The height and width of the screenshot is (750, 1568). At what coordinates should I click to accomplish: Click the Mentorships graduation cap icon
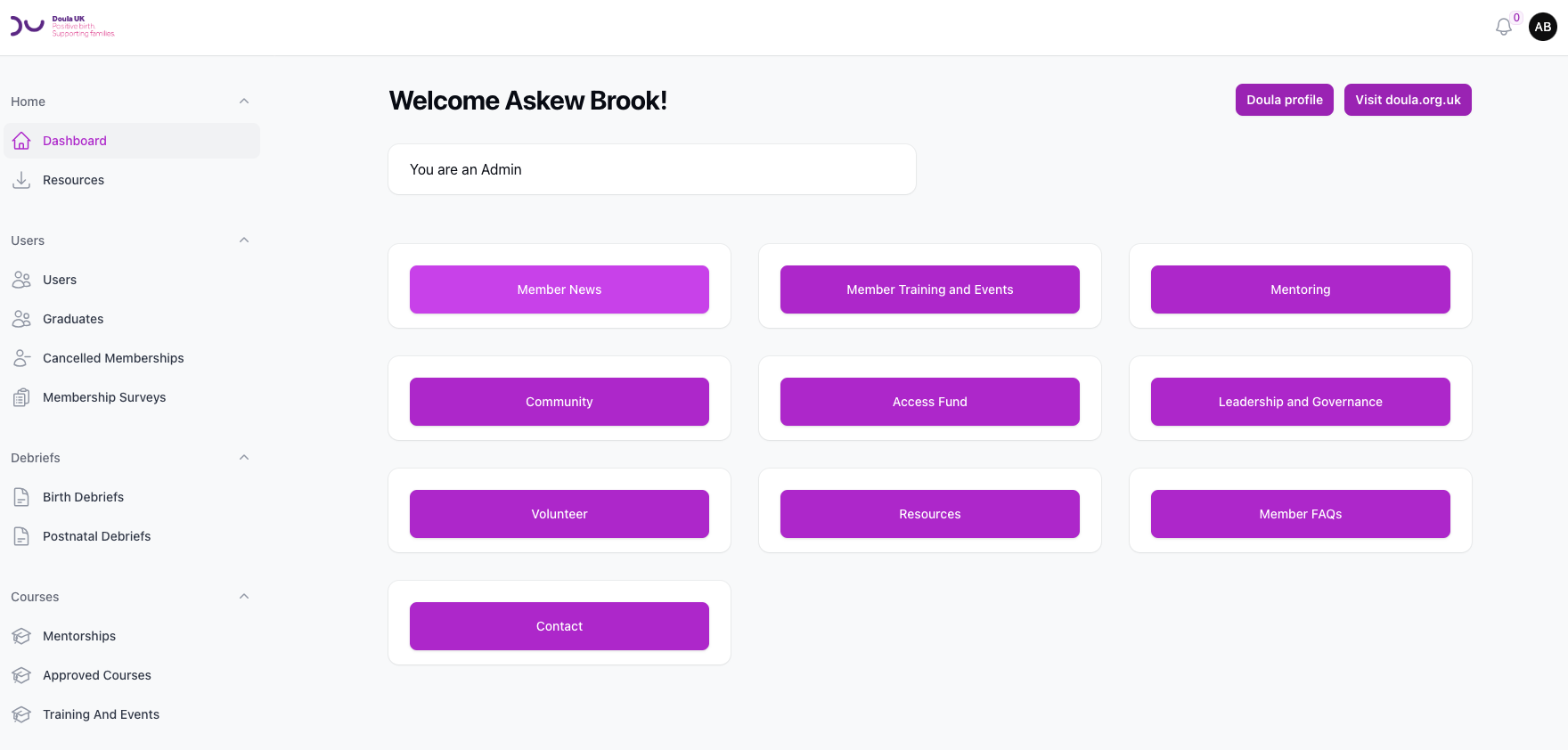(x=21, y=636)
